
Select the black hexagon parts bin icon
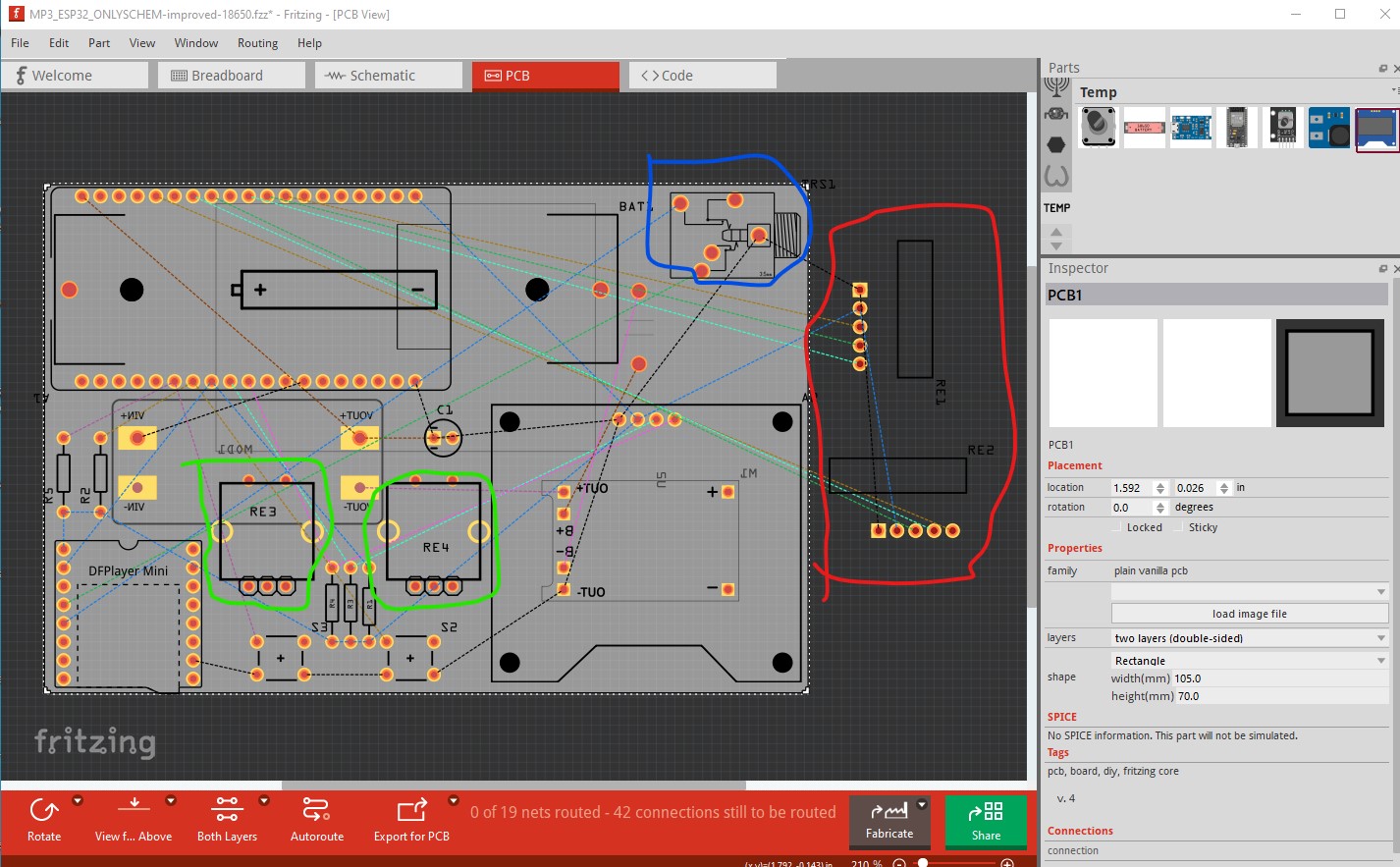[1056, 145]
